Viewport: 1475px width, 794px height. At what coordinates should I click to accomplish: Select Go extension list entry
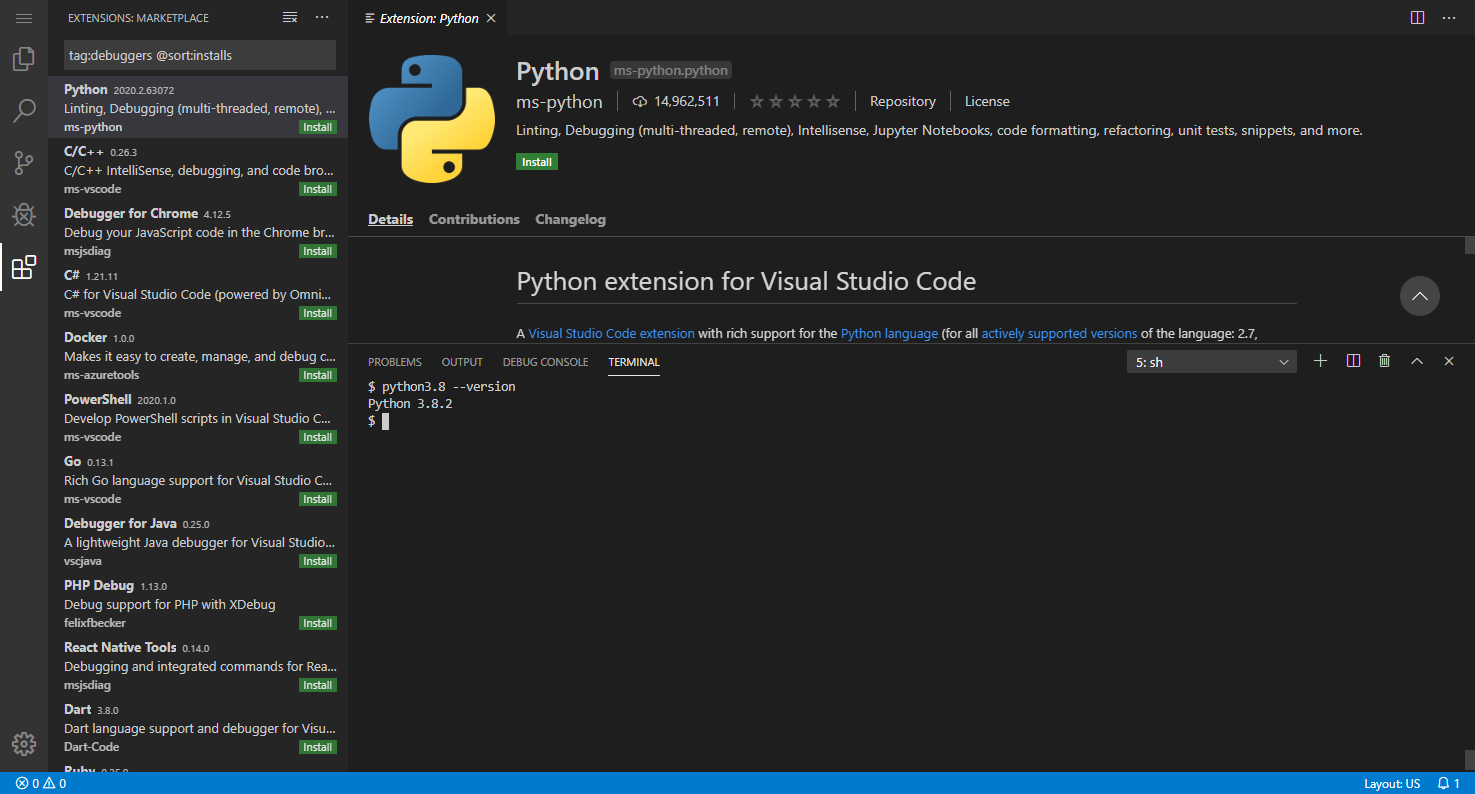point(198,479)
